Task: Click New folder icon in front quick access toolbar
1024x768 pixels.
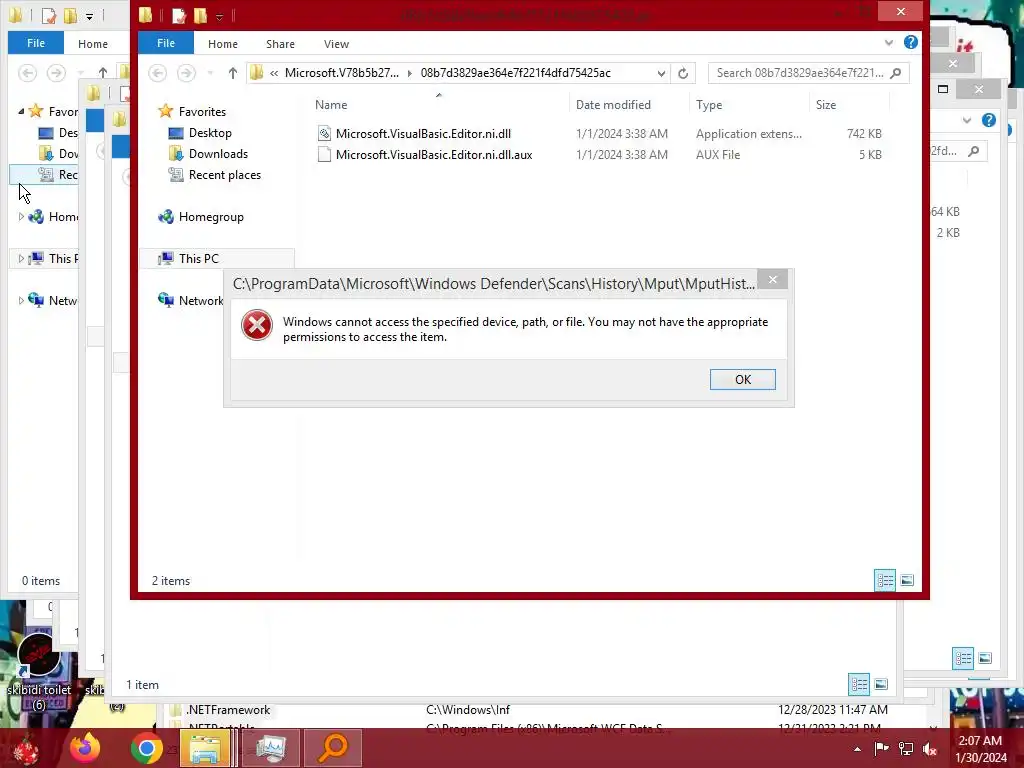Action: (x=200, y=15)
